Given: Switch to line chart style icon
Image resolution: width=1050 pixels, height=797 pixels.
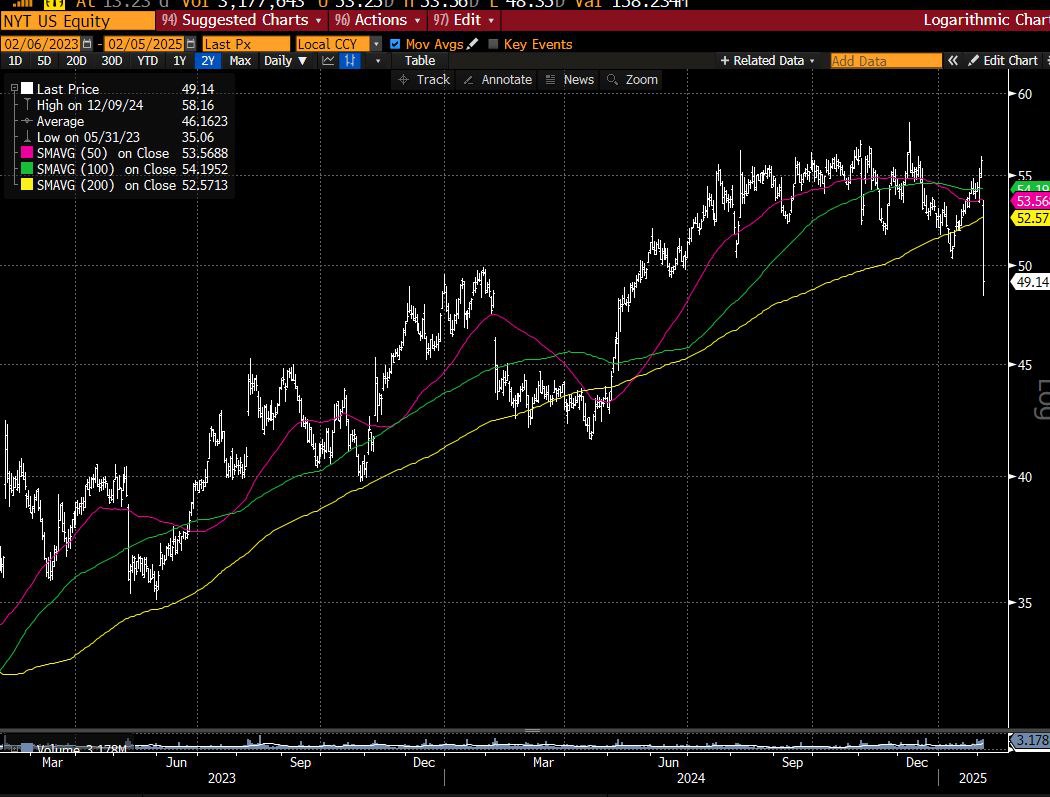Looking at the screenshot, I should point(328,61).
